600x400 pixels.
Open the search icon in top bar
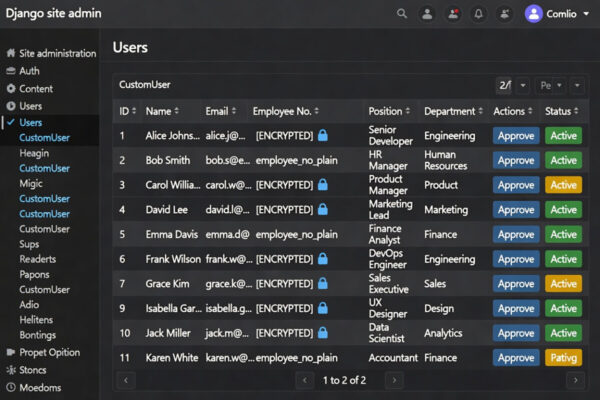click(401, 14)
